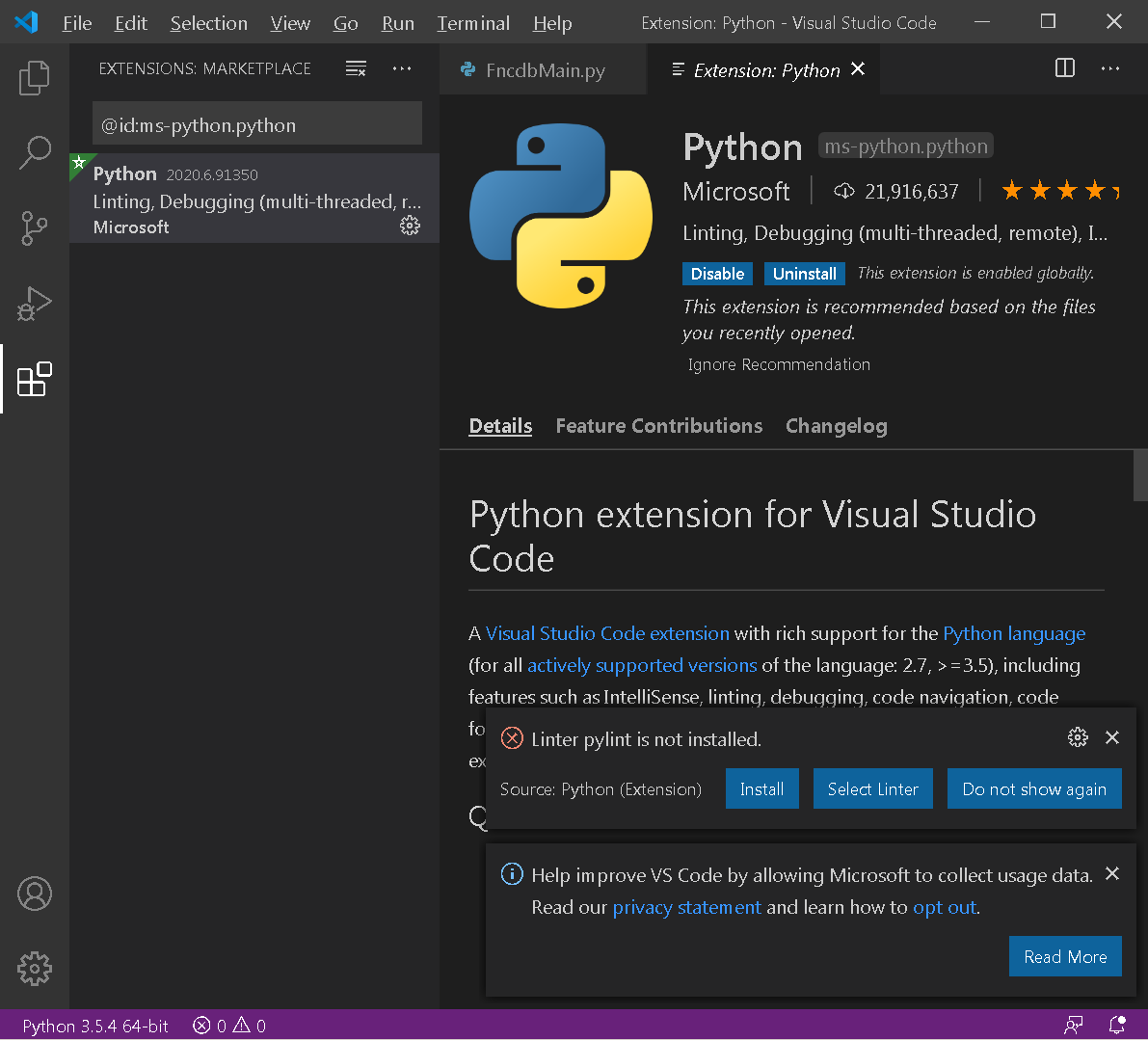The width and height of the screenshot is (1148, 1041).
Task: Open the Terminal menu
Action: tap(473, 23)
